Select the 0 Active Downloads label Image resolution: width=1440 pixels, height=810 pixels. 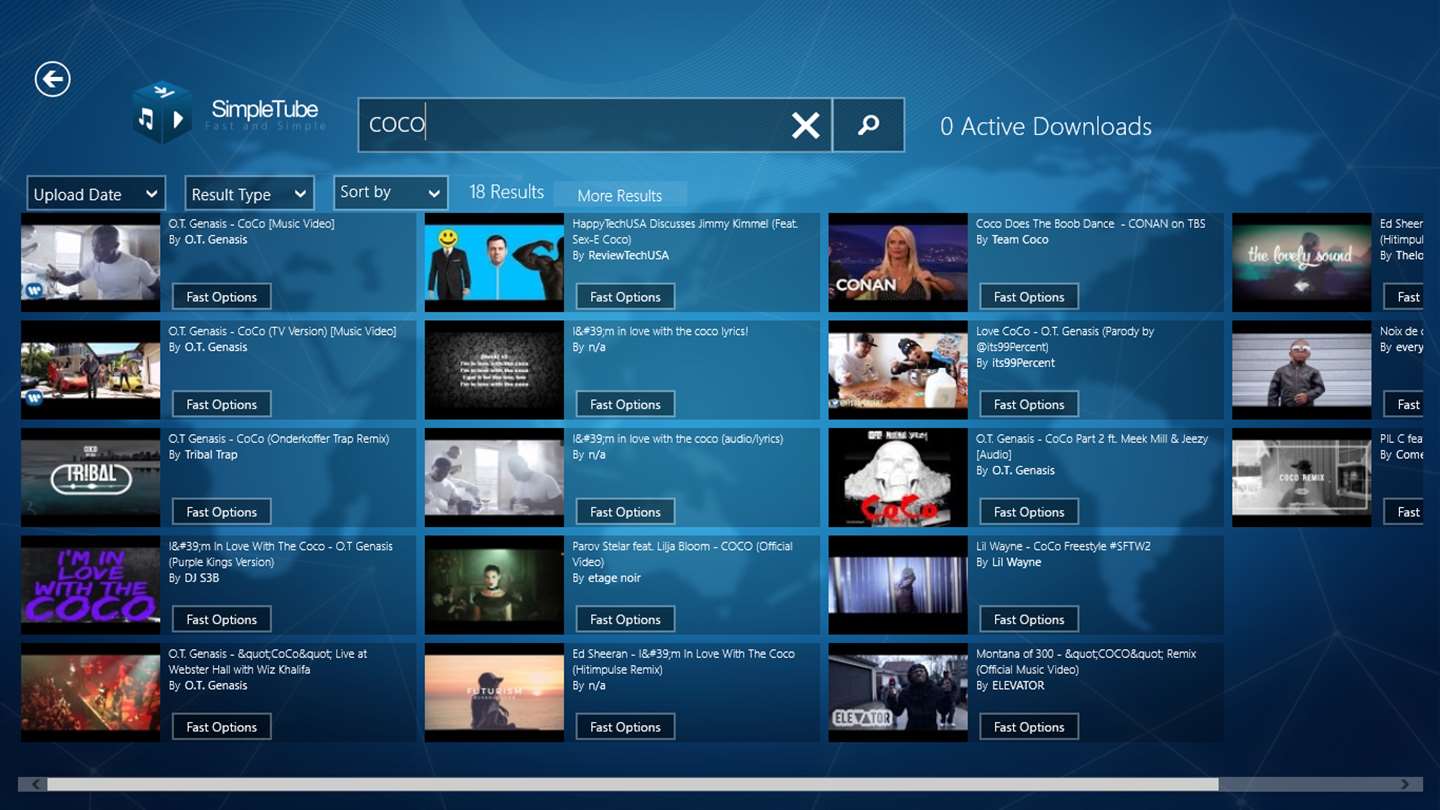coord(1046,127)
